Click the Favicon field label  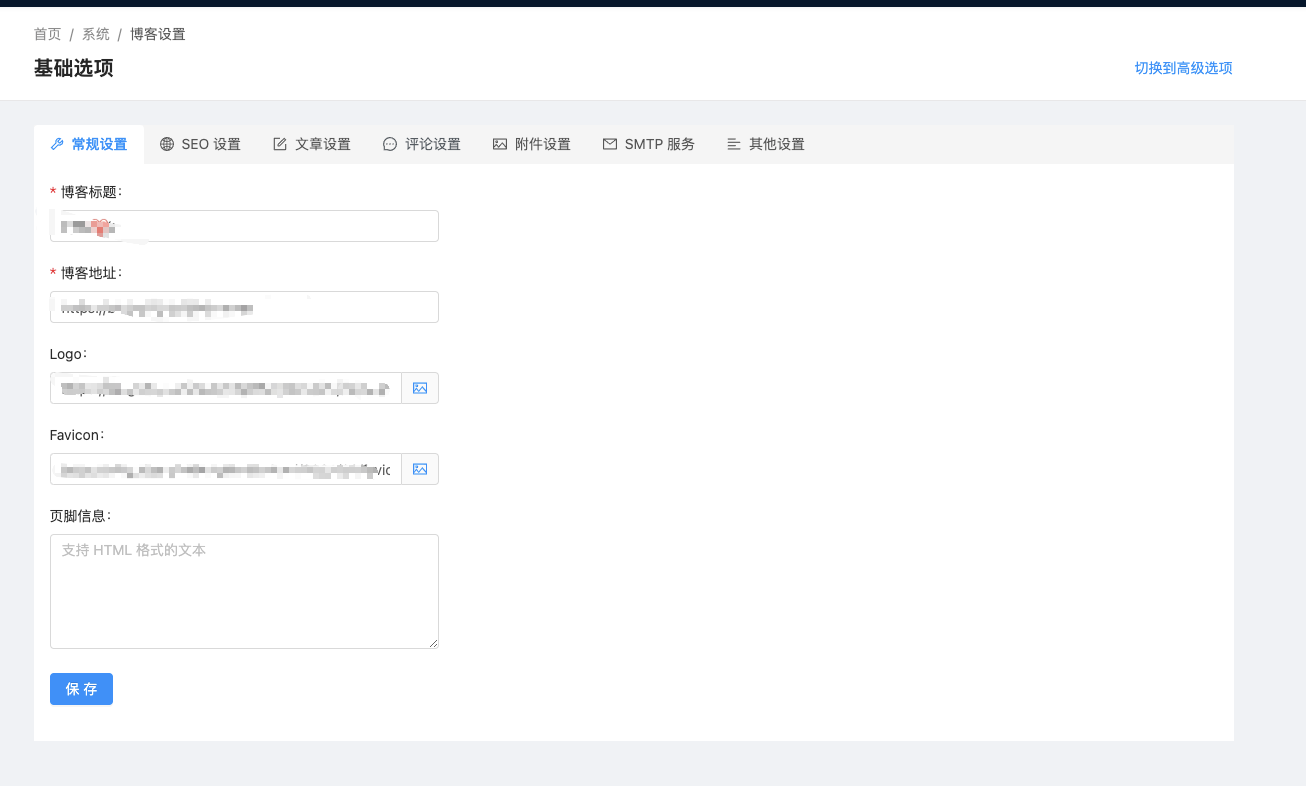[77, 435]
